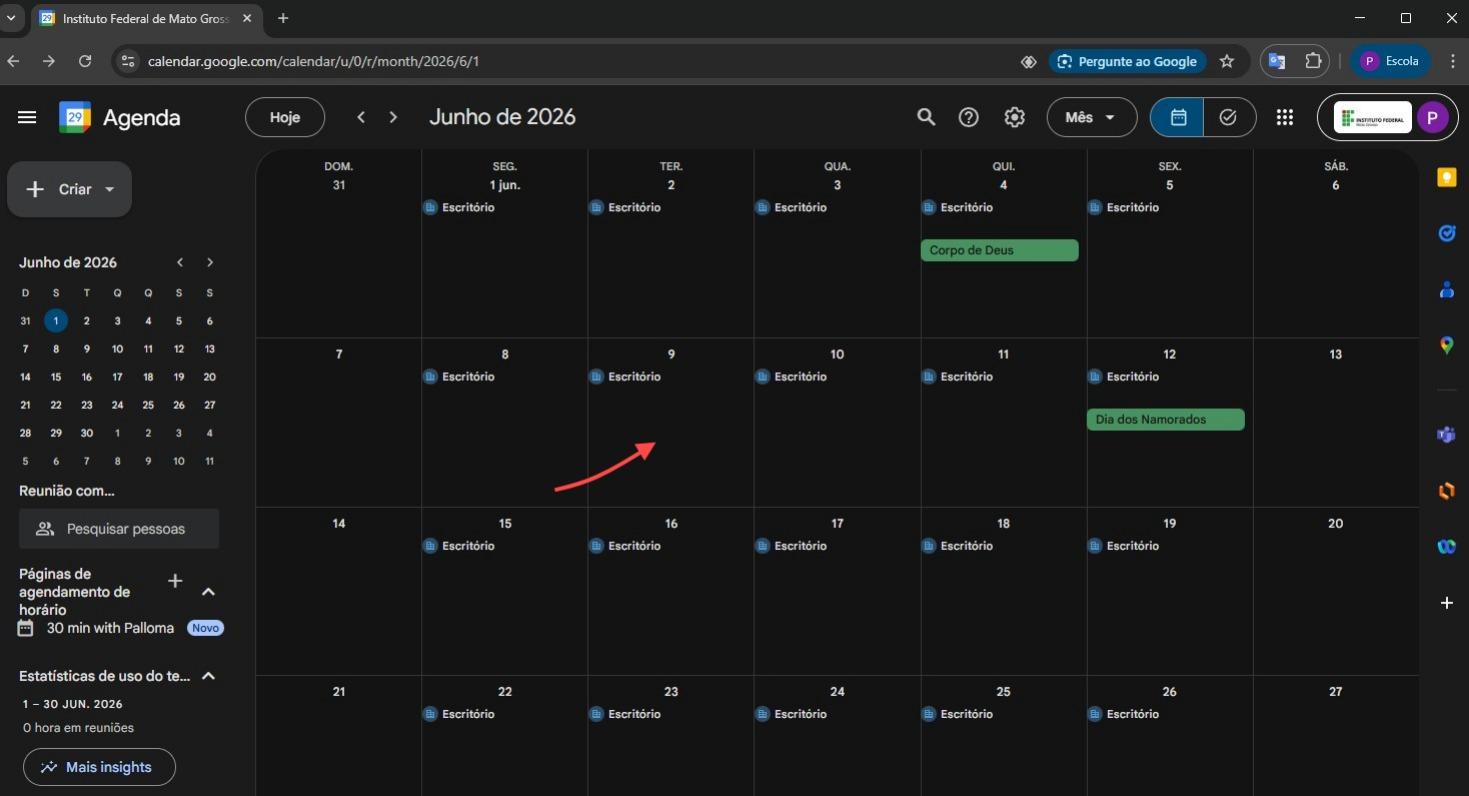This screenshot has height=796, width=1469.
Task: Open the Corpo de Deus event
Action: click(1000, 250)
